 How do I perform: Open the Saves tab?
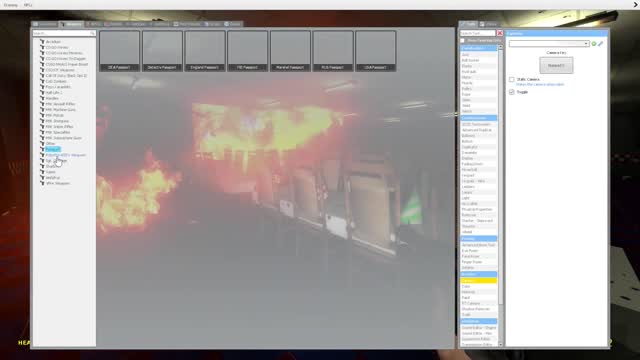[x=233, y=24]
